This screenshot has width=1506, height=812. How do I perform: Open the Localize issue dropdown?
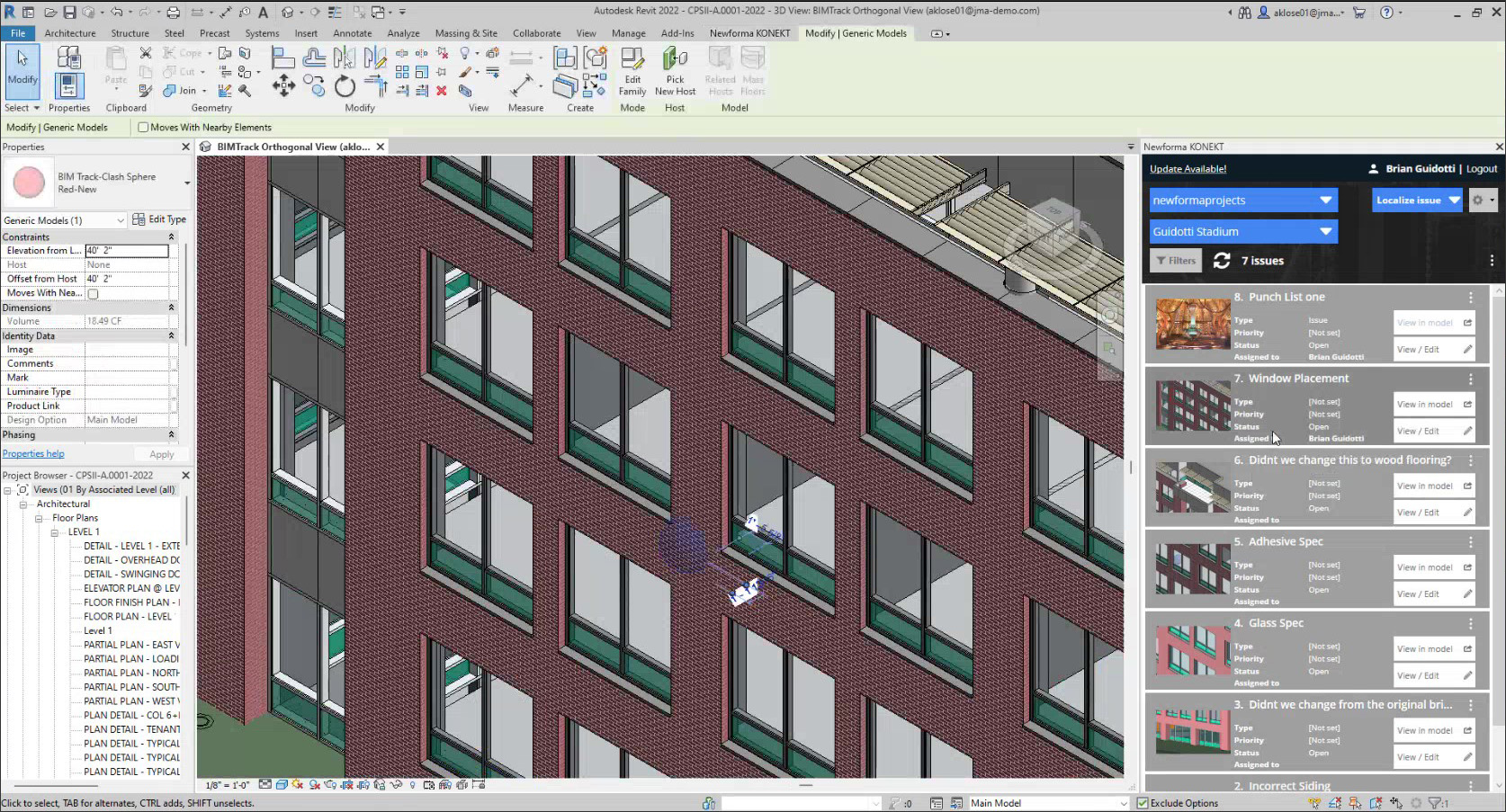tap(1417, 201)
